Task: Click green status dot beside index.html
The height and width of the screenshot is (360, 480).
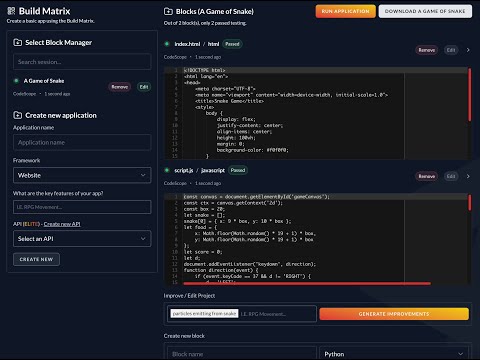Action: pyautogui.click(x=167, y=44)
